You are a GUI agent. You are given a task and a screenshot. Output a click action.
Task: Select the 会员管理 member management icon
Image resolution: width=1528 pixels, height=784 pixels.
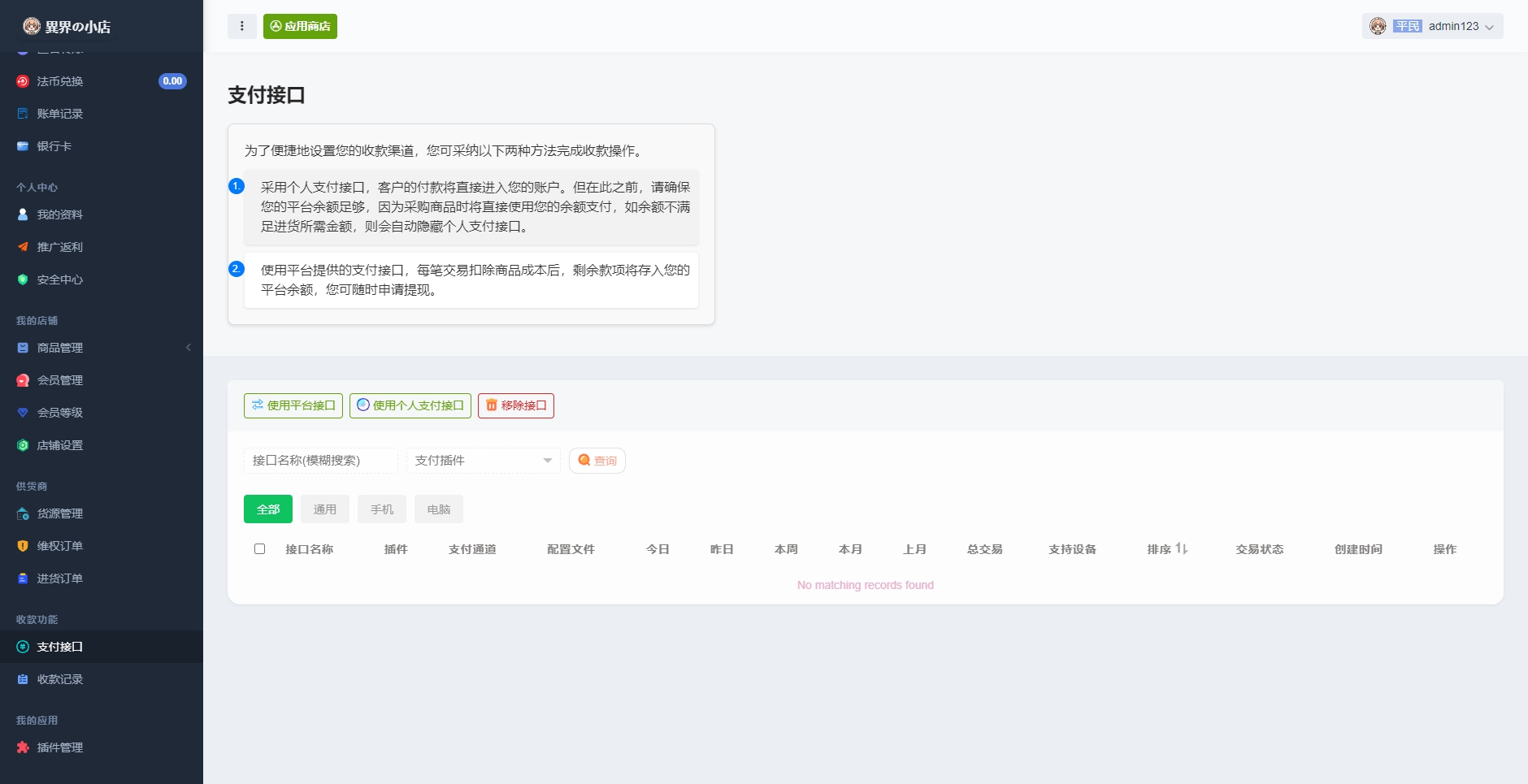tap(23, 379)
